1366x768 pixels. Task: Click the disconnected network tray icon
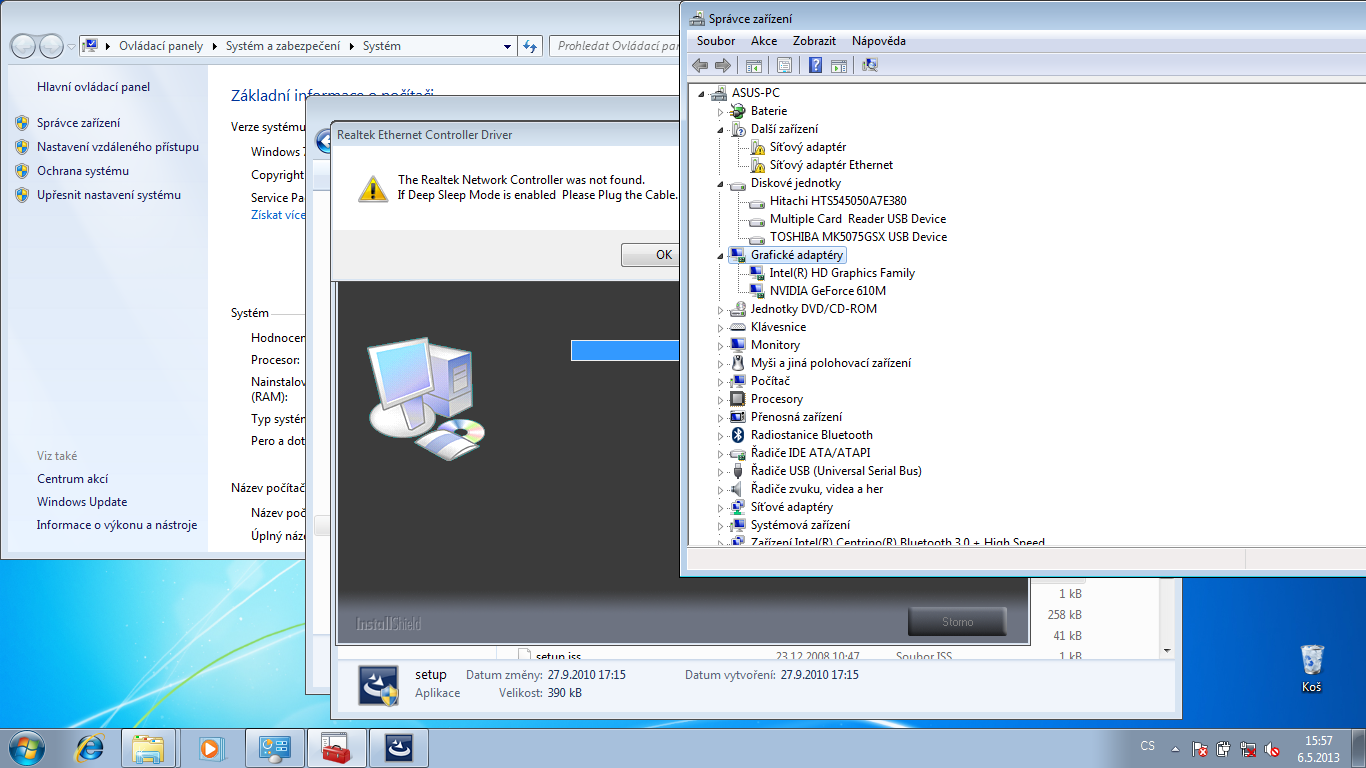pyautogui.click(x=1248, y=748)
